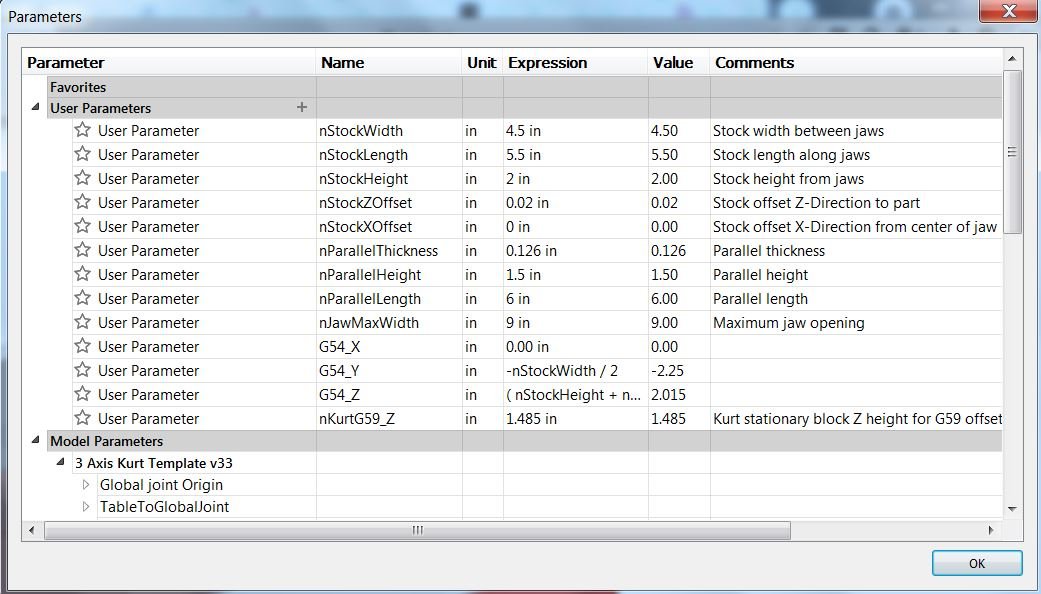Expand Global joint Origin node
Image resolution: width=1041 pixels, height=594 pixels.
[x=86, y=484]
